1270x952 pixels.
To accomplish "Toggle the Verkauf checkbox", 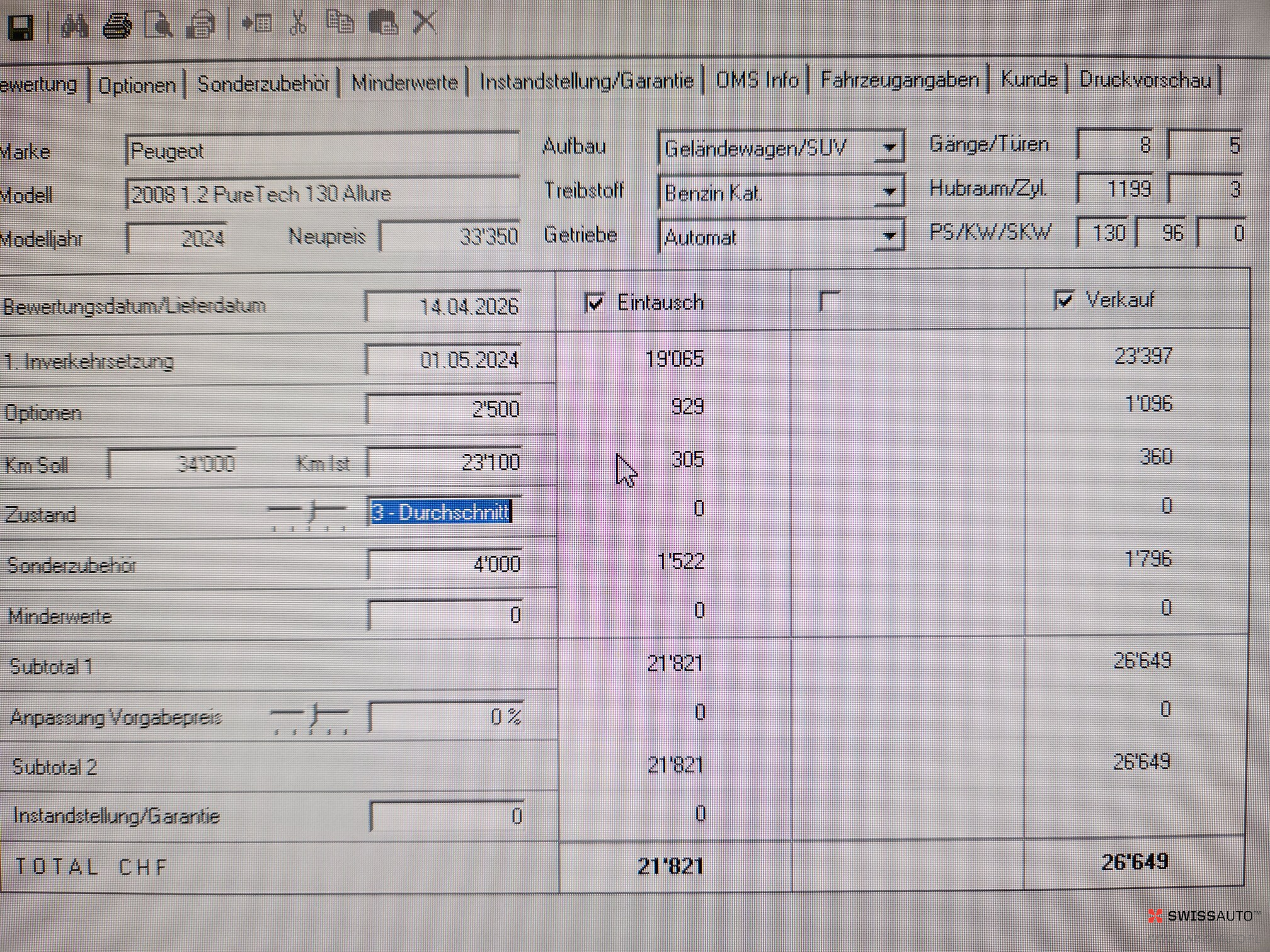I will (x=1063, y=300).
